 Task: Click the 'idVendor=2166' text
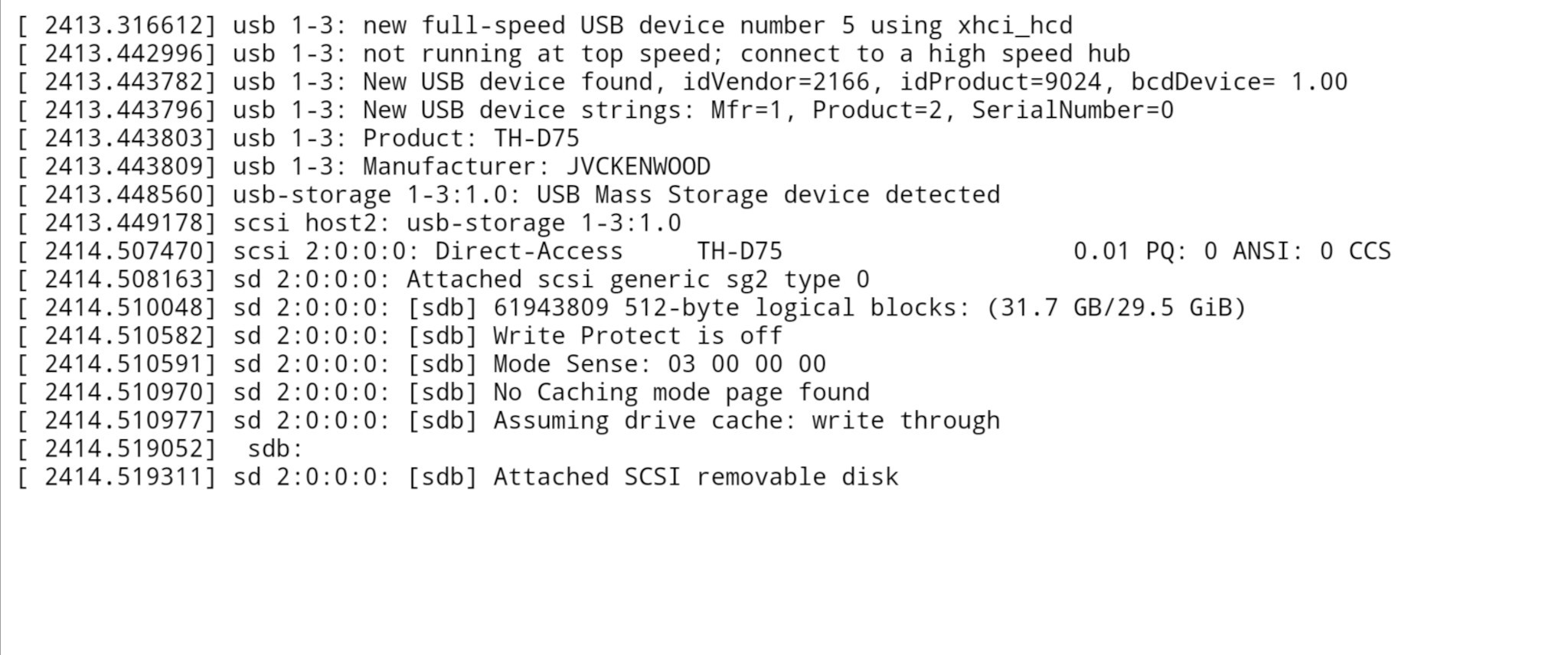(776, 82)
